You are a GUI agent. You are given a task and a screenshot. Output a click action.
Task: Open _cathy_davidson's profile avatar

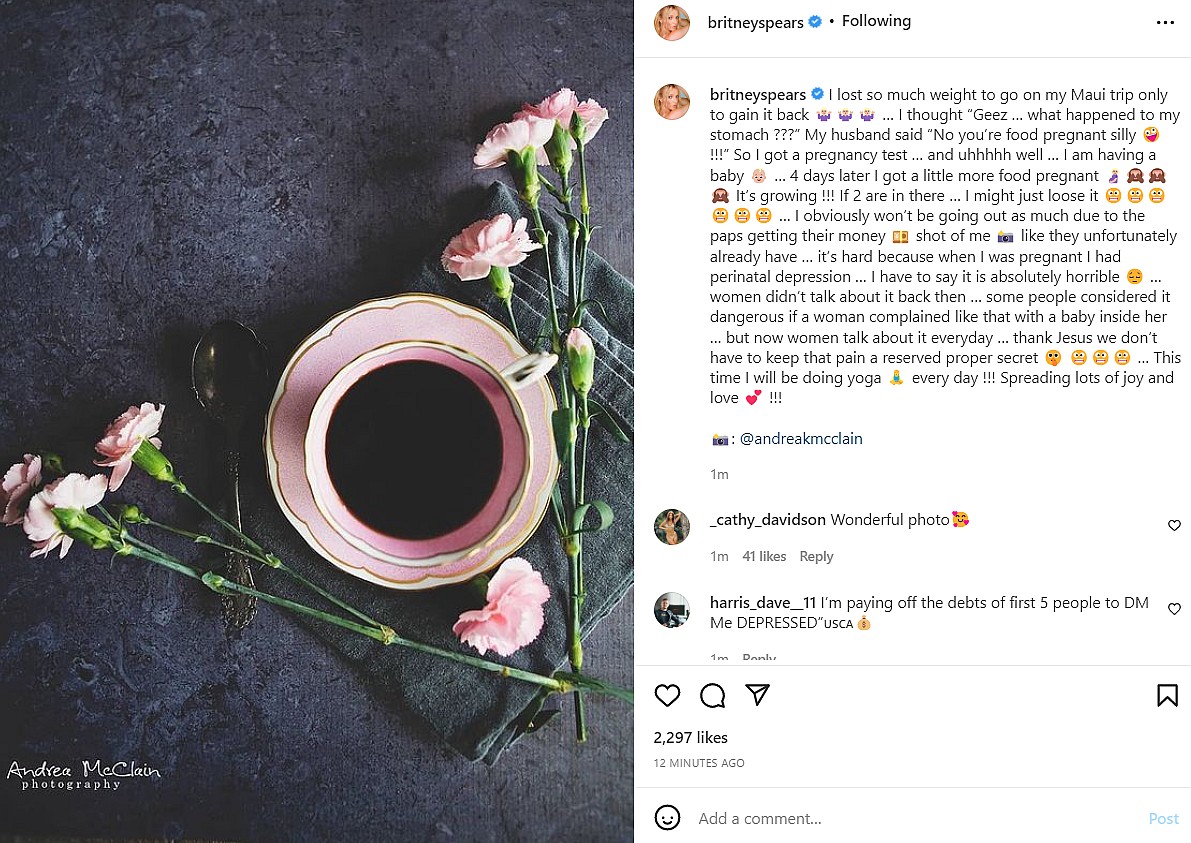tap(672, 526)
